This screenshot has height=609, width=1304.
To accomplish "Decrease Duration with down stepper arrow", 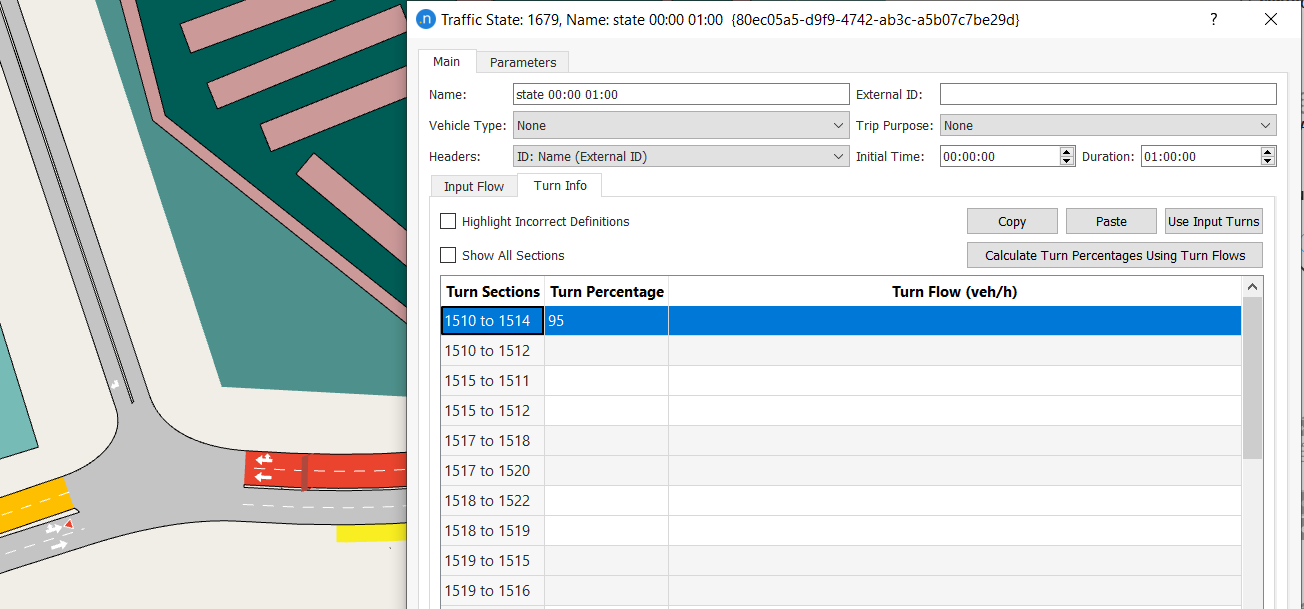I will point(1268,161).
